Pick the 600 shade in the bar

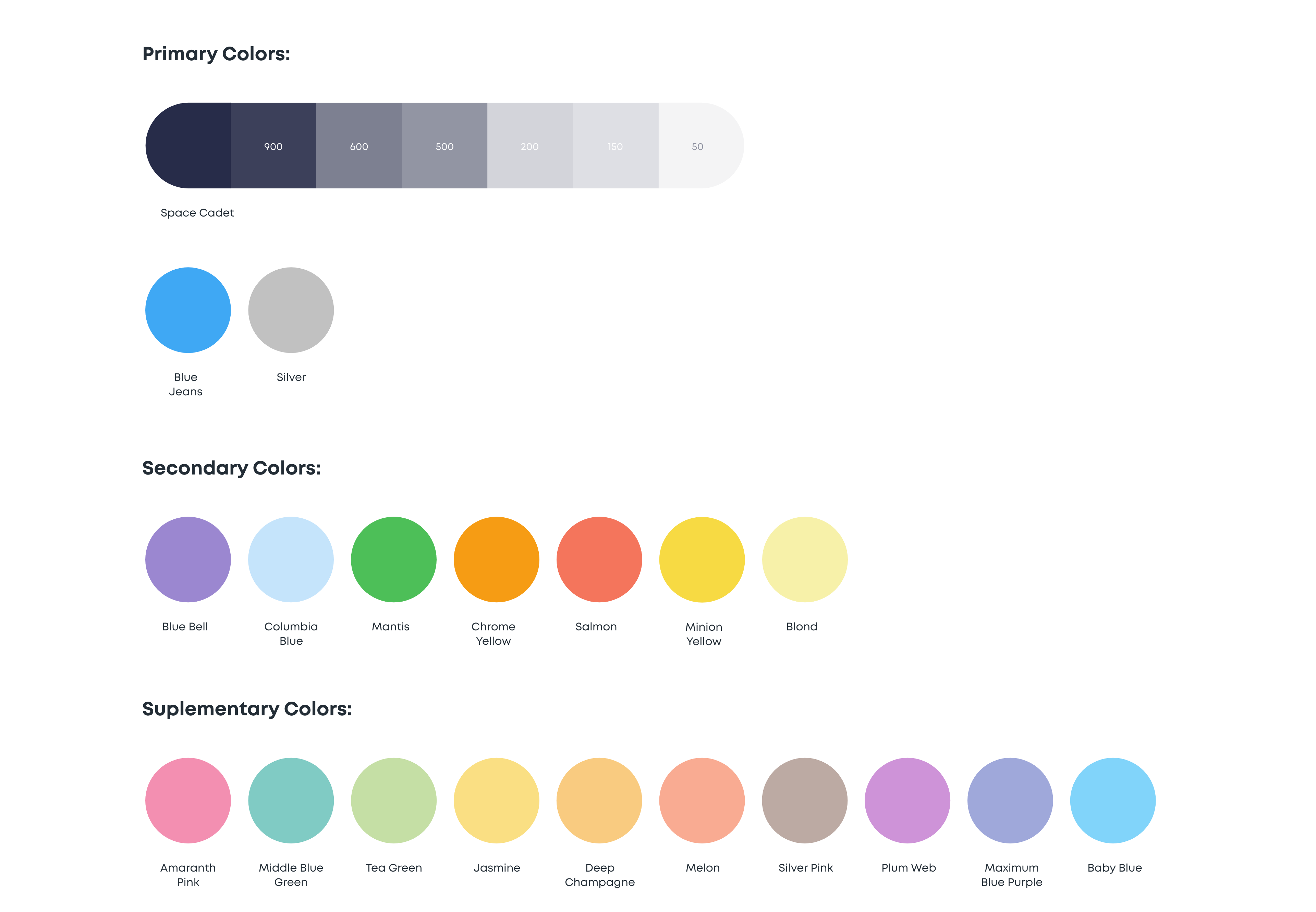358,146
